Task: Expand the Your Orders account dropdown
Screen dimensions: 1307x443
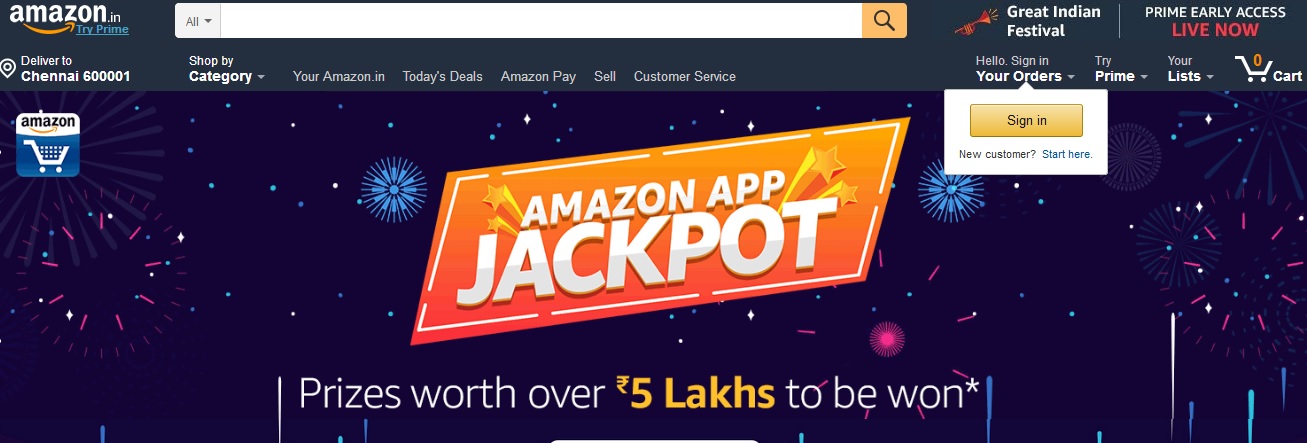Action: [1025, 69]
